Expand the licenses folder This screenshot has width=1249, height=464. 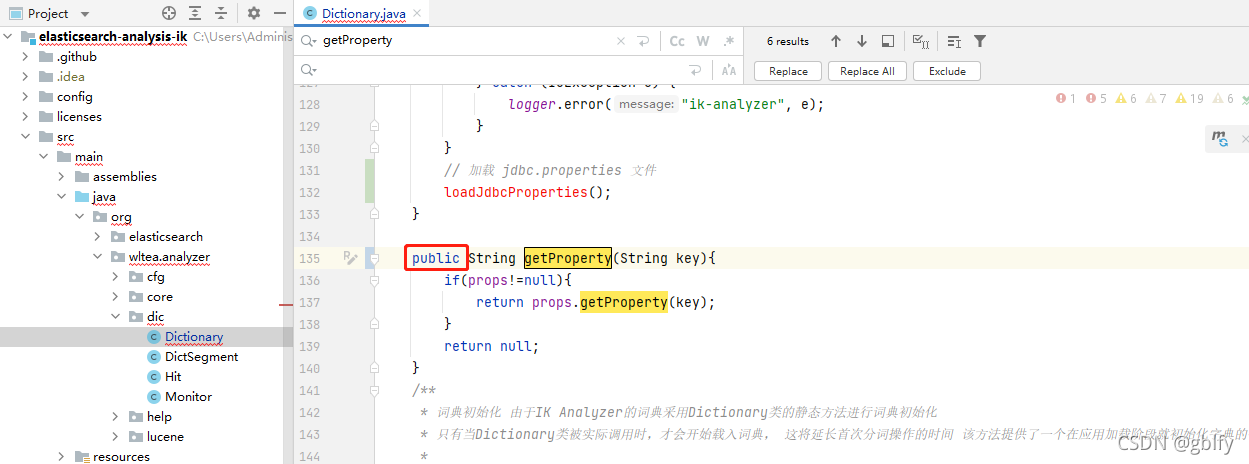coord(27,117)
